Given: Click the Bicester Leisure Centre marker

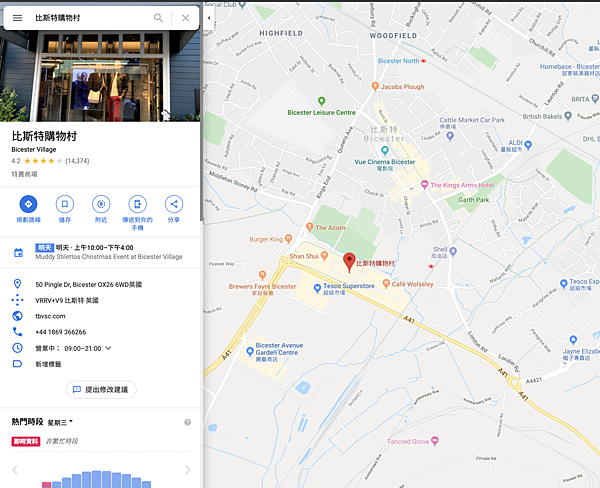Looking at the screenshot, I should point(321,101).
